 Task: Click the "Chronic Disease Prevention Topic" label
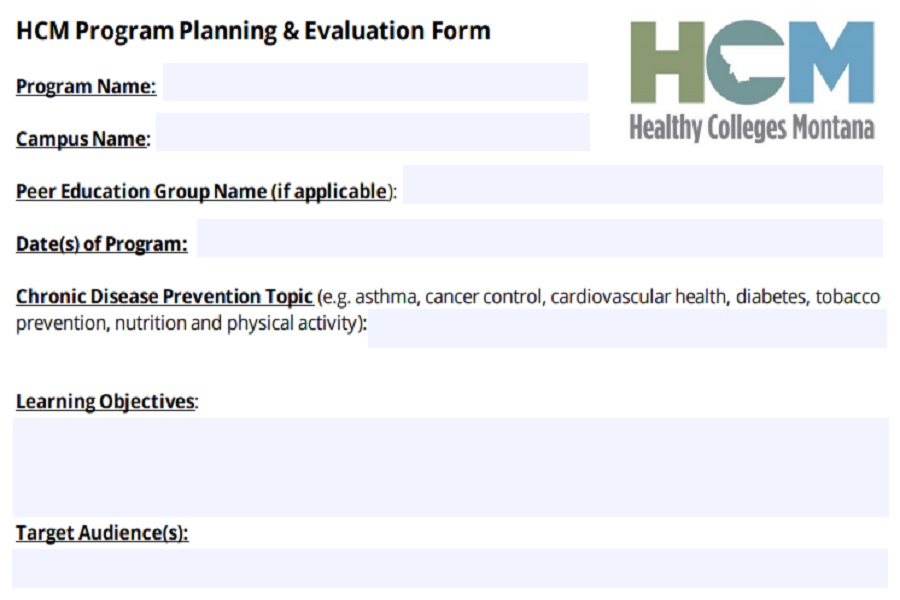pyautogui.click(x=164, y=297)
